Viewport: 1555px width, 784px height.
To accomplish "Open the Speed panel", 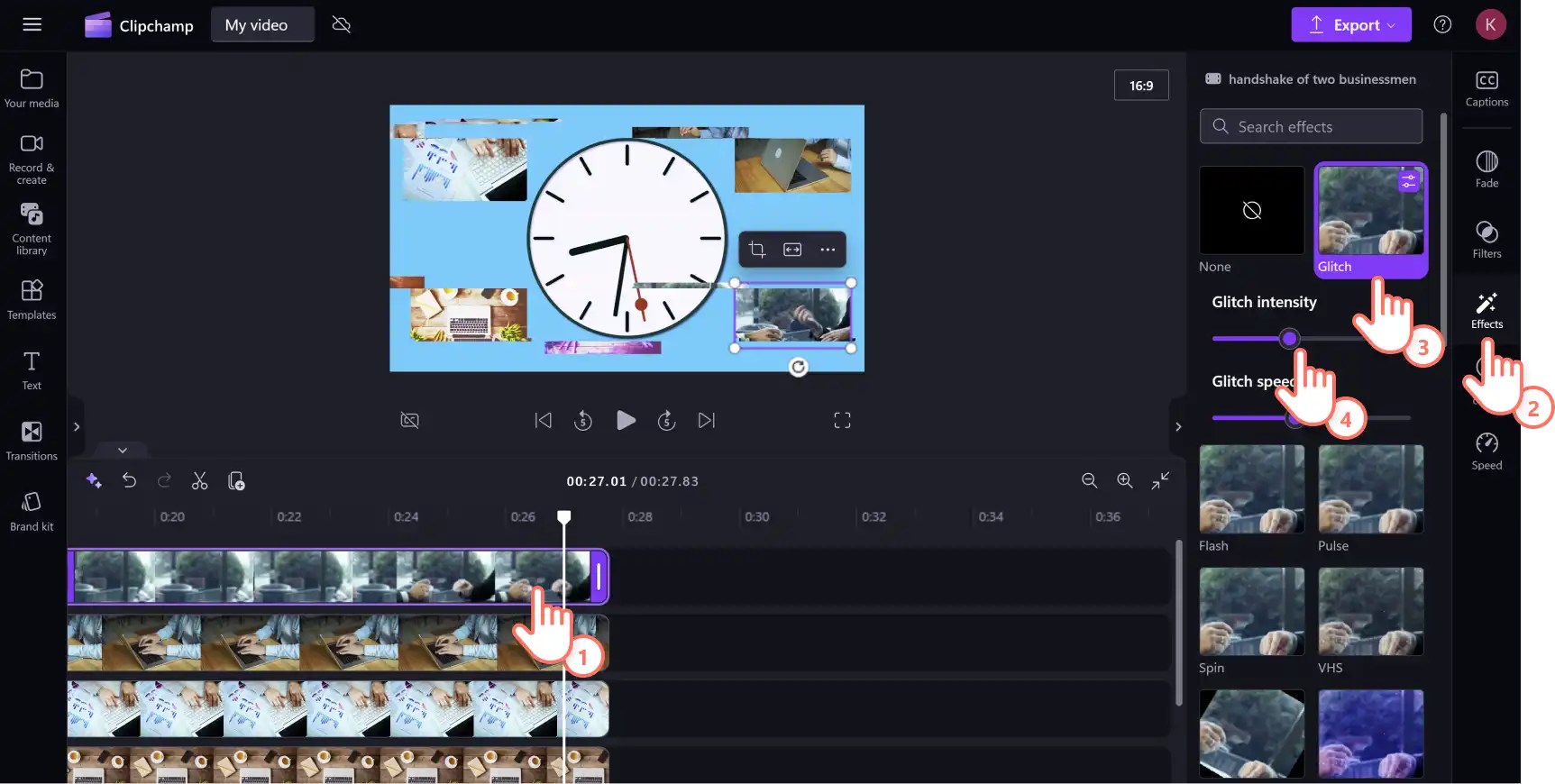I will point(1486,451).
